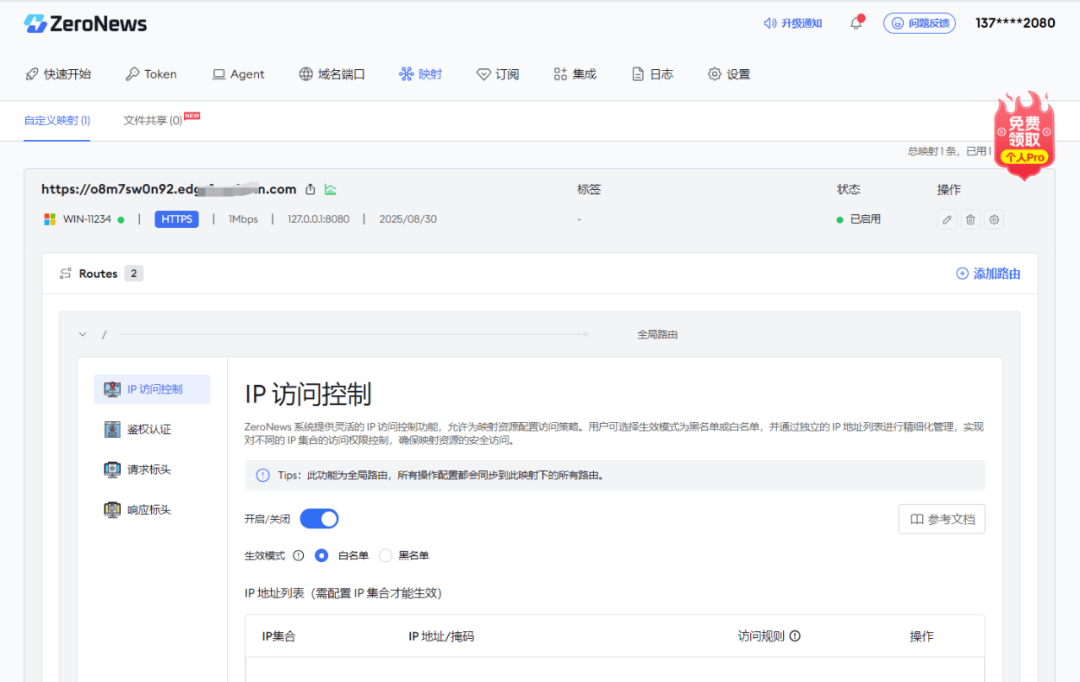Open mapping settings gear icon

[994, 220]
